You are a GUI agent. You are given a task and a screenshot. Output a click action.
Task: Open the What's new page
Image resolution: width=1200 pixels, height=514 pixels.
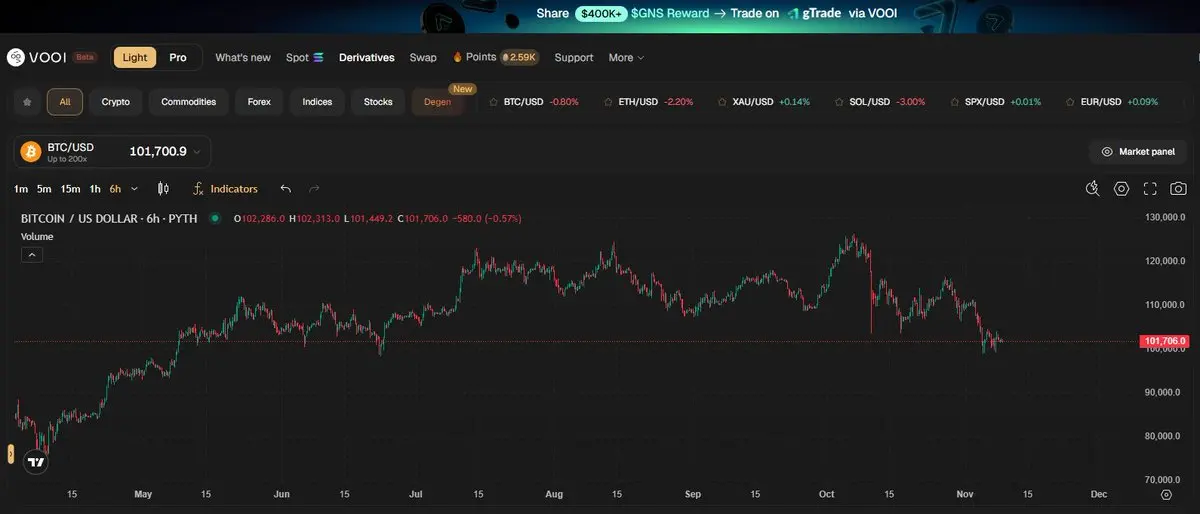(x=243, y=57)
